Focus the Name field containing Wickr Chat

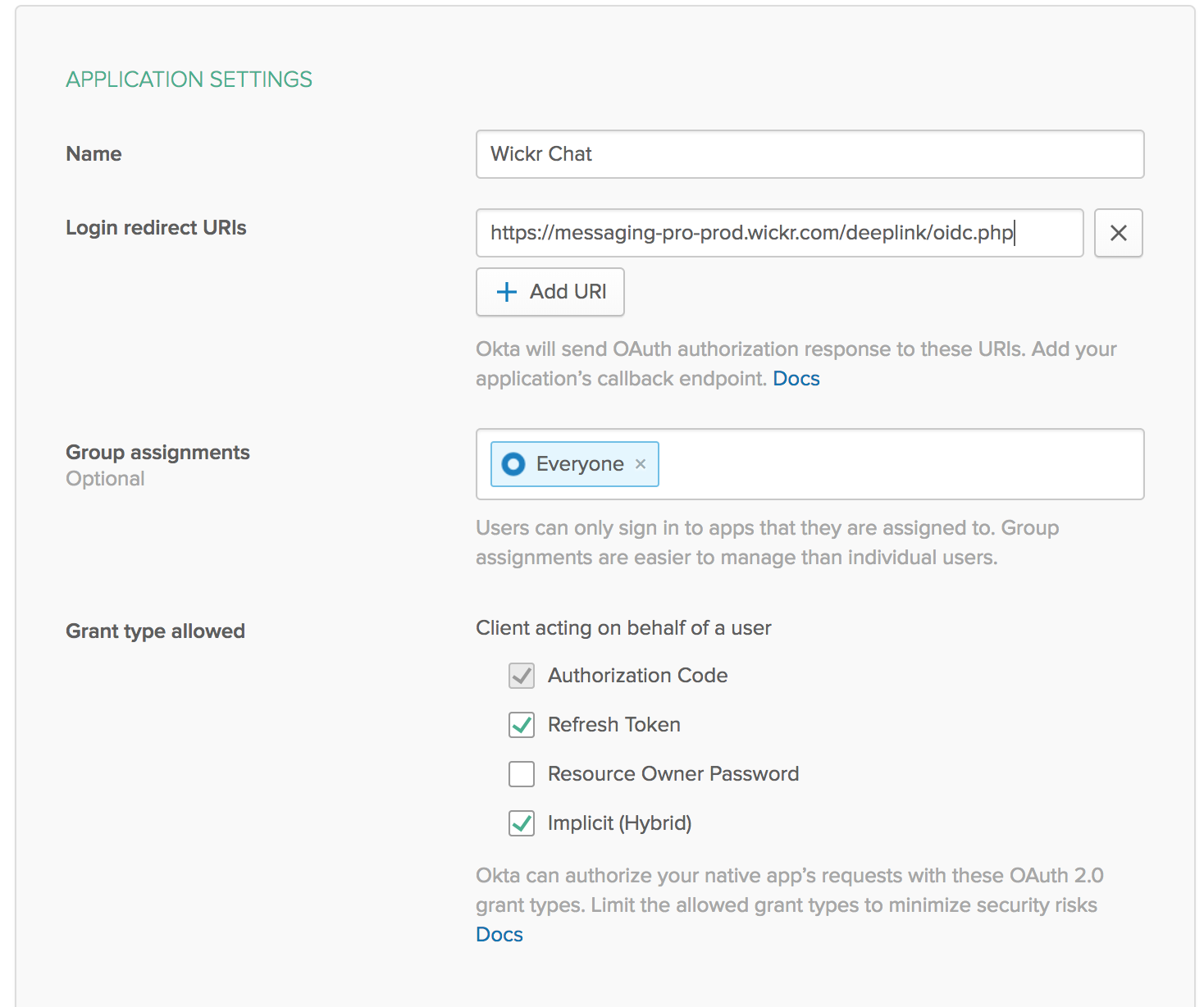810,154
